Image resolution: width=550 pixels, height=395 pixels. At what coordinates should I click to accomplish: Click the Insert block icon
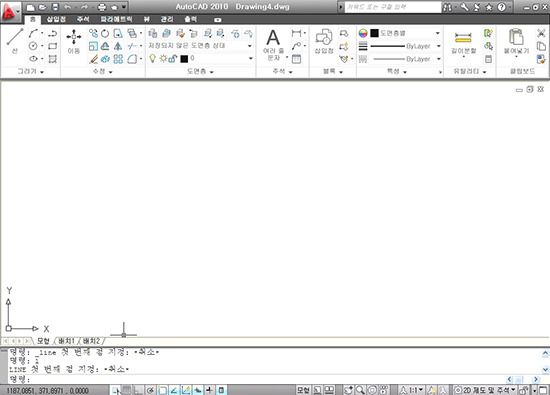(x=324, y=41)
